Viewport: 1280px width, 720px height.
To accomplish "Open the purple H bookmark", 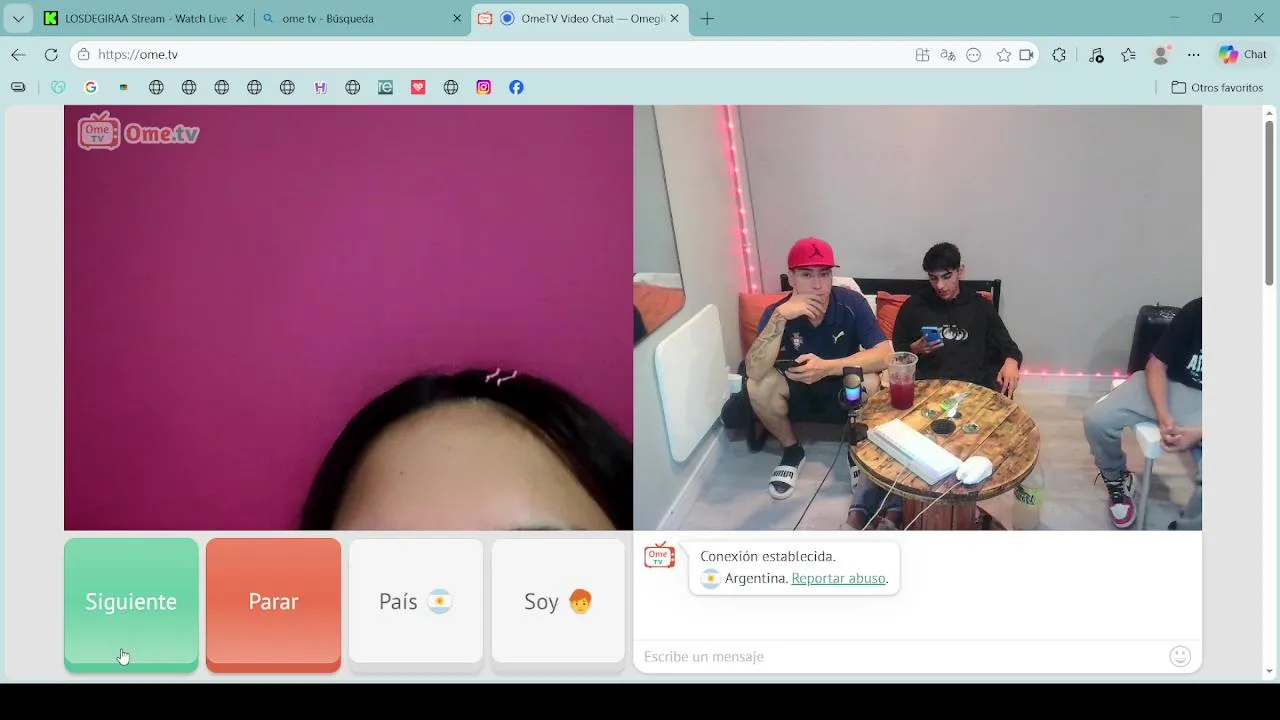I will click(320, 88).
